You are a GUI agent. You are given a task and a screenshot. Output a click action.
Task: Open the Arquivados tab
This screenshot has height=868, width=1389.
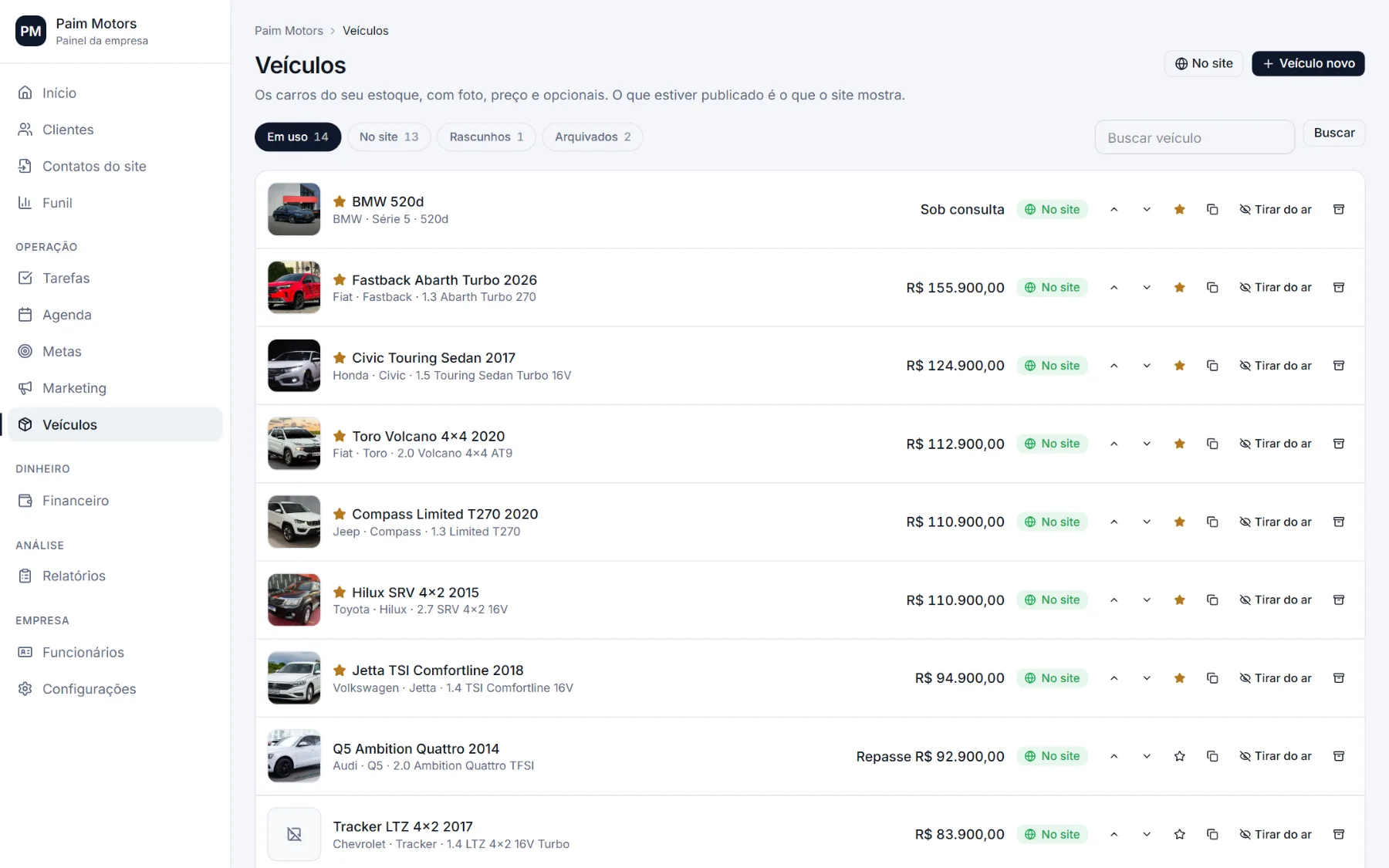pyautogui.click(x=593, y=137)
